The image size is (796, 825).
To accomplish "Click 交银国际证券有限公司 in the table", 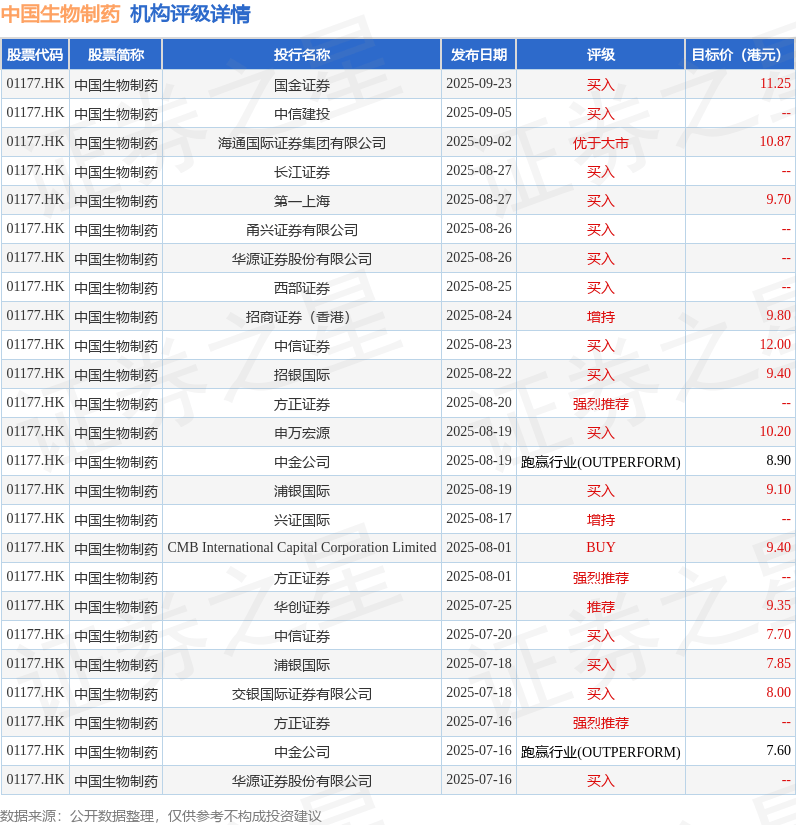I will [301, 694].
